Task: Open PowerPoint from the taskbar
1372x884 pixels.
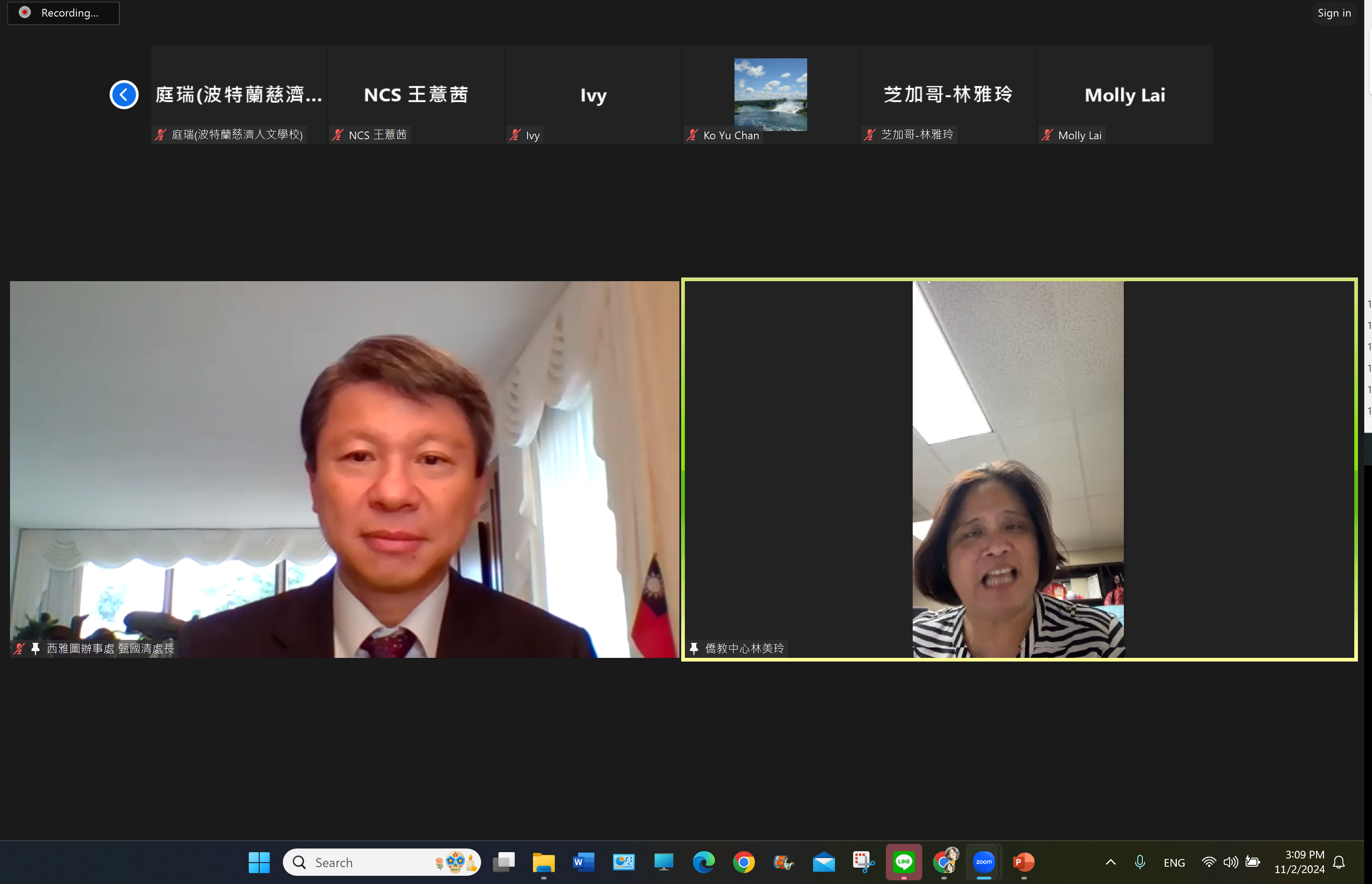Action: point(1024,862)
